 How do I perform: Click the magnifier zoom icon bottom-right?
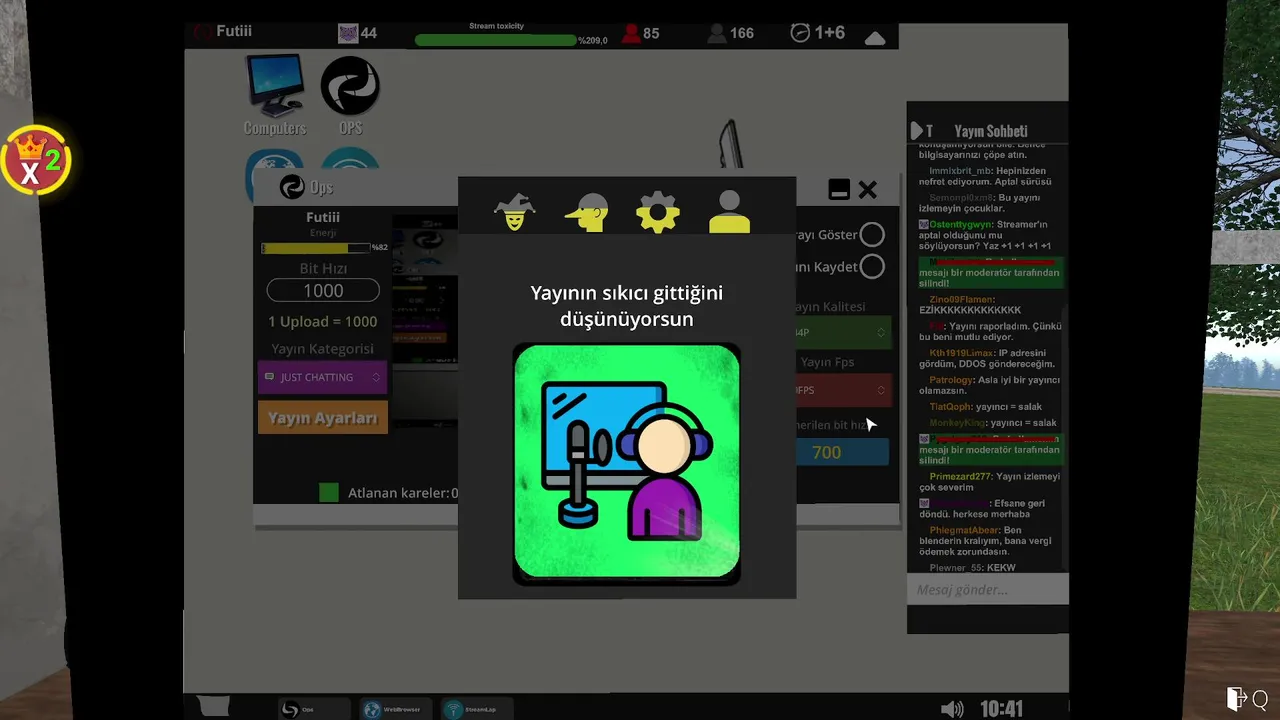[x=1260, y=699]
